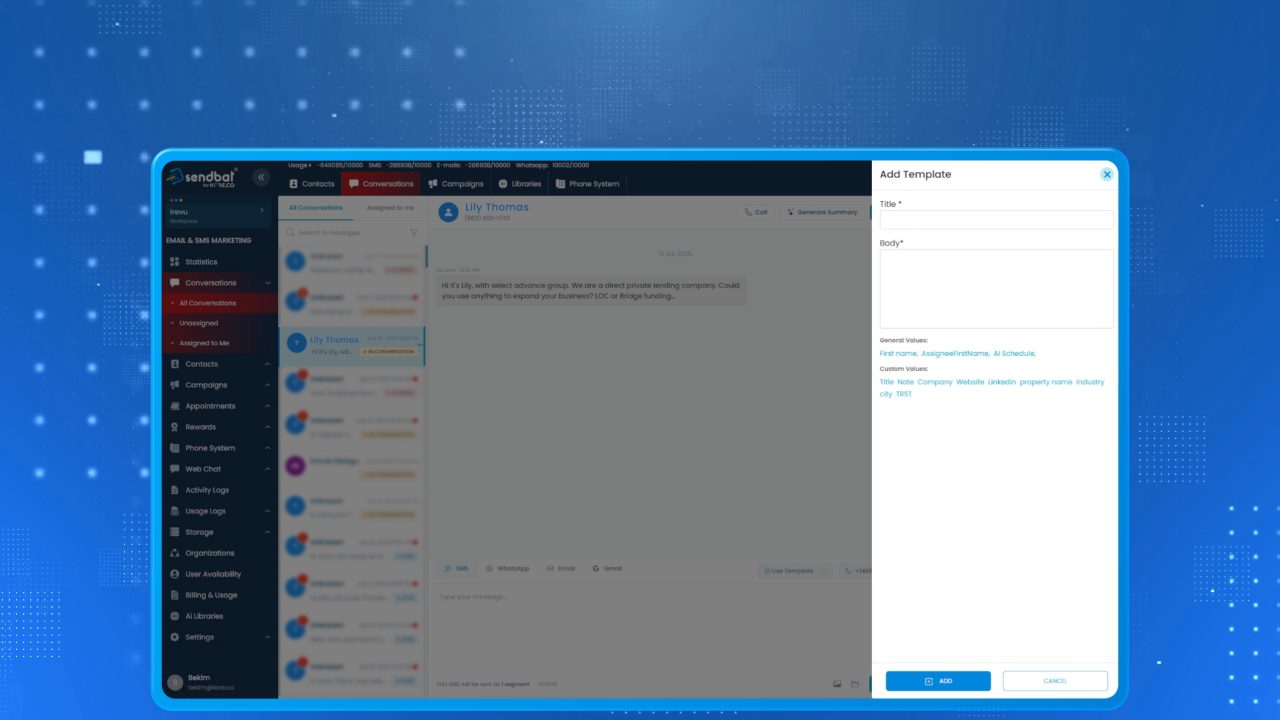Expand the Appointments section chevron

(x=267, y=406)
